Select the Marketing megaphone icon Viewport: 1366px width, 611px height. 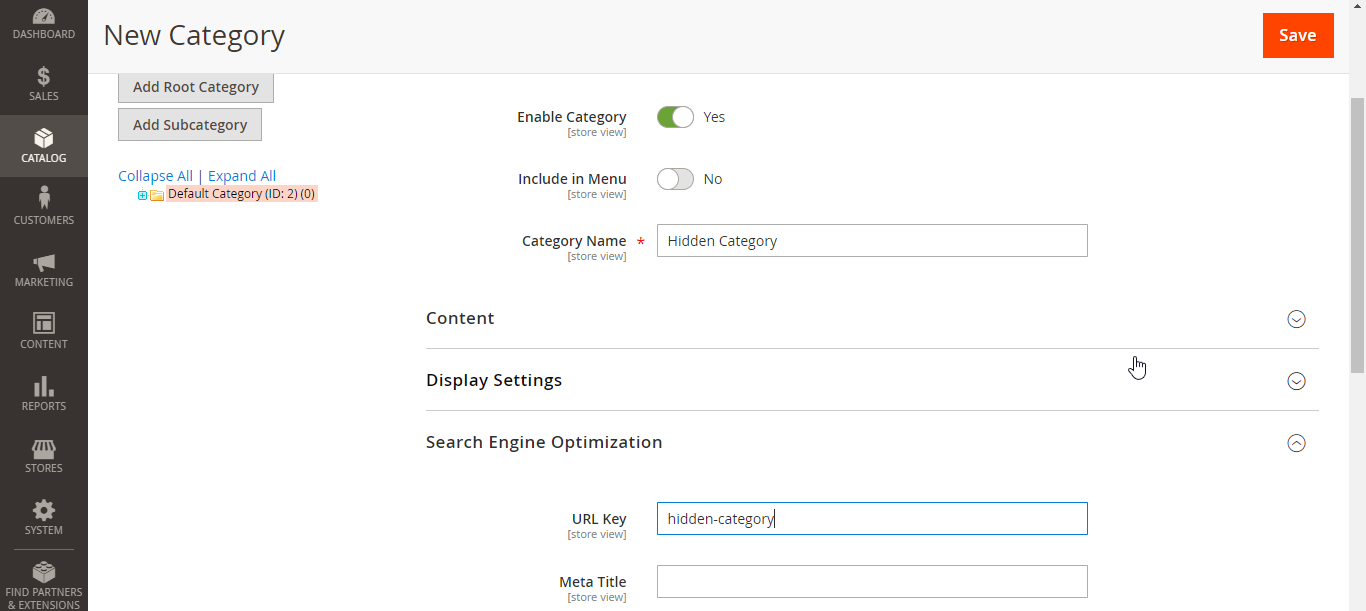(x=44, y=262)
